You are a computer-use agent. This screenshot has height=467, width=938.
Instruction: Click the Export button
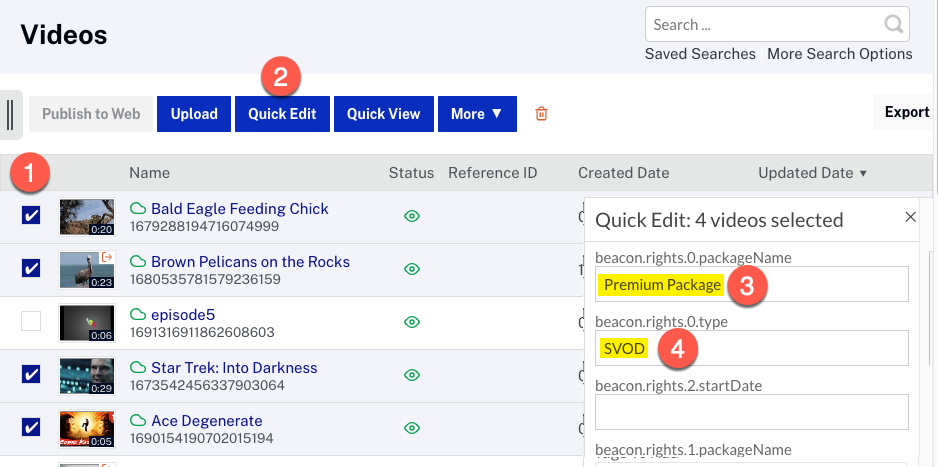click(x=907, y=112)
